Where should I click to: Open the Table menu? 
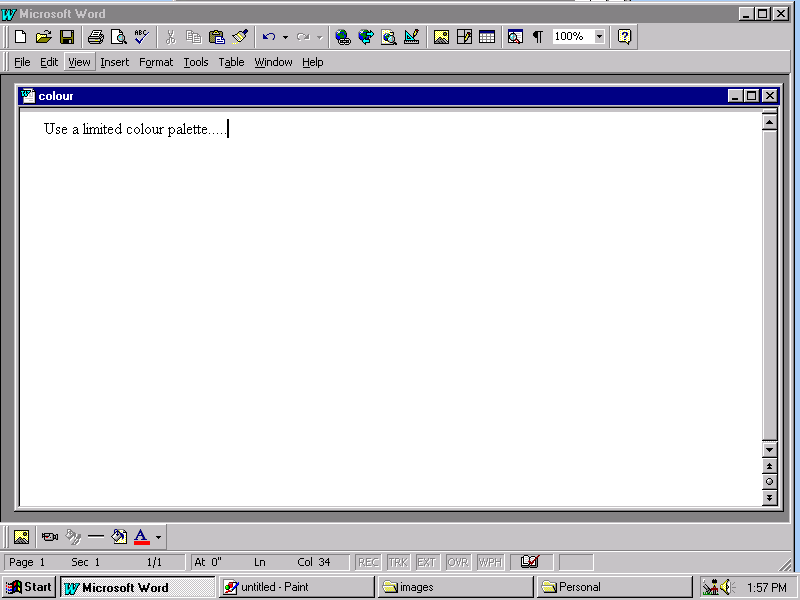coord(231,62)
